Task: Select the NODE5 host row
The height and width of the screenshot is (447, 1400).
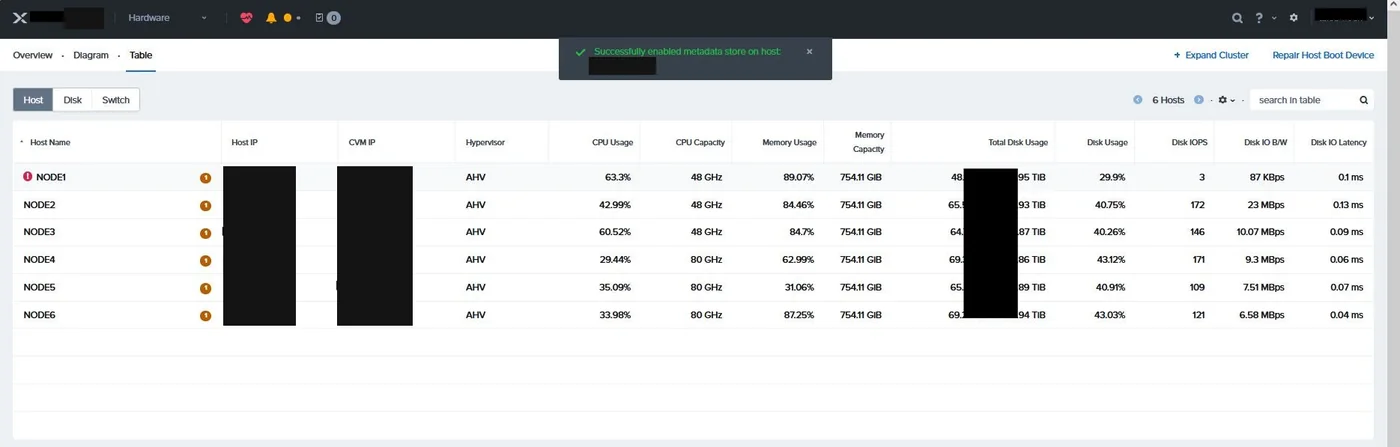Action: point(693,287)
